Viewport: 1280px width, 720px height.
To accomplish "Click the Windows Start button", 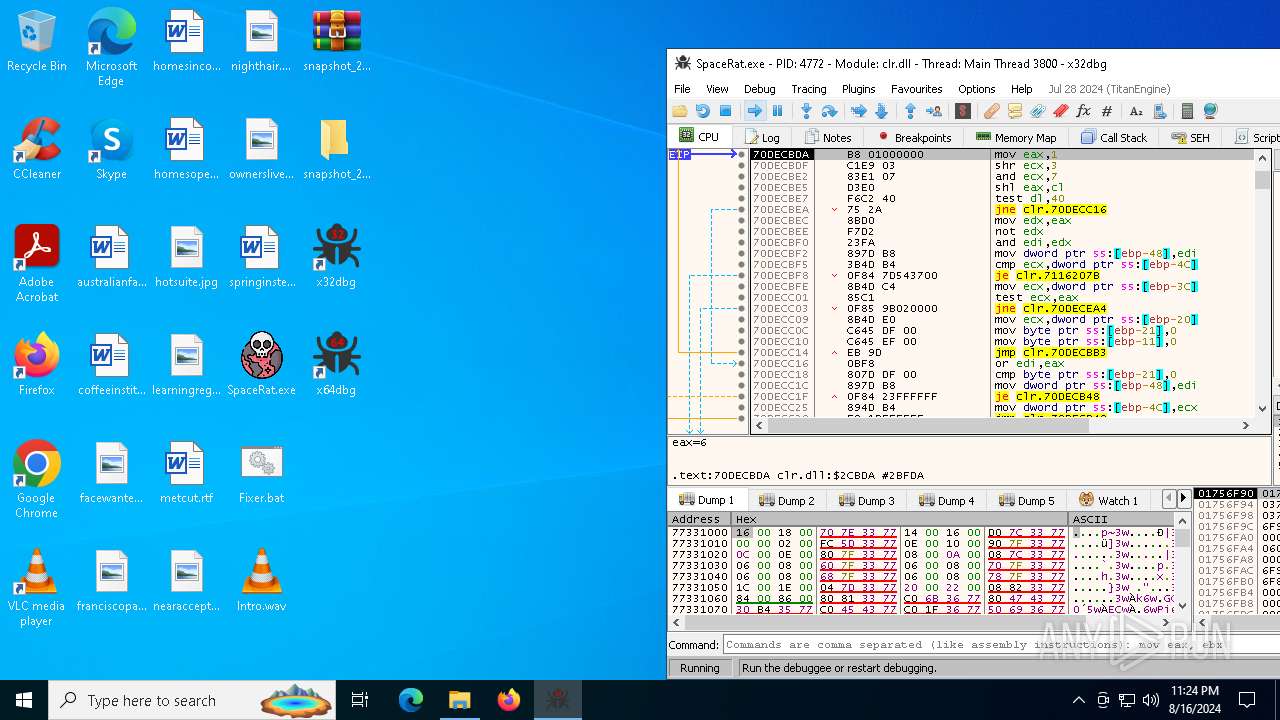I will coord(24,700).
